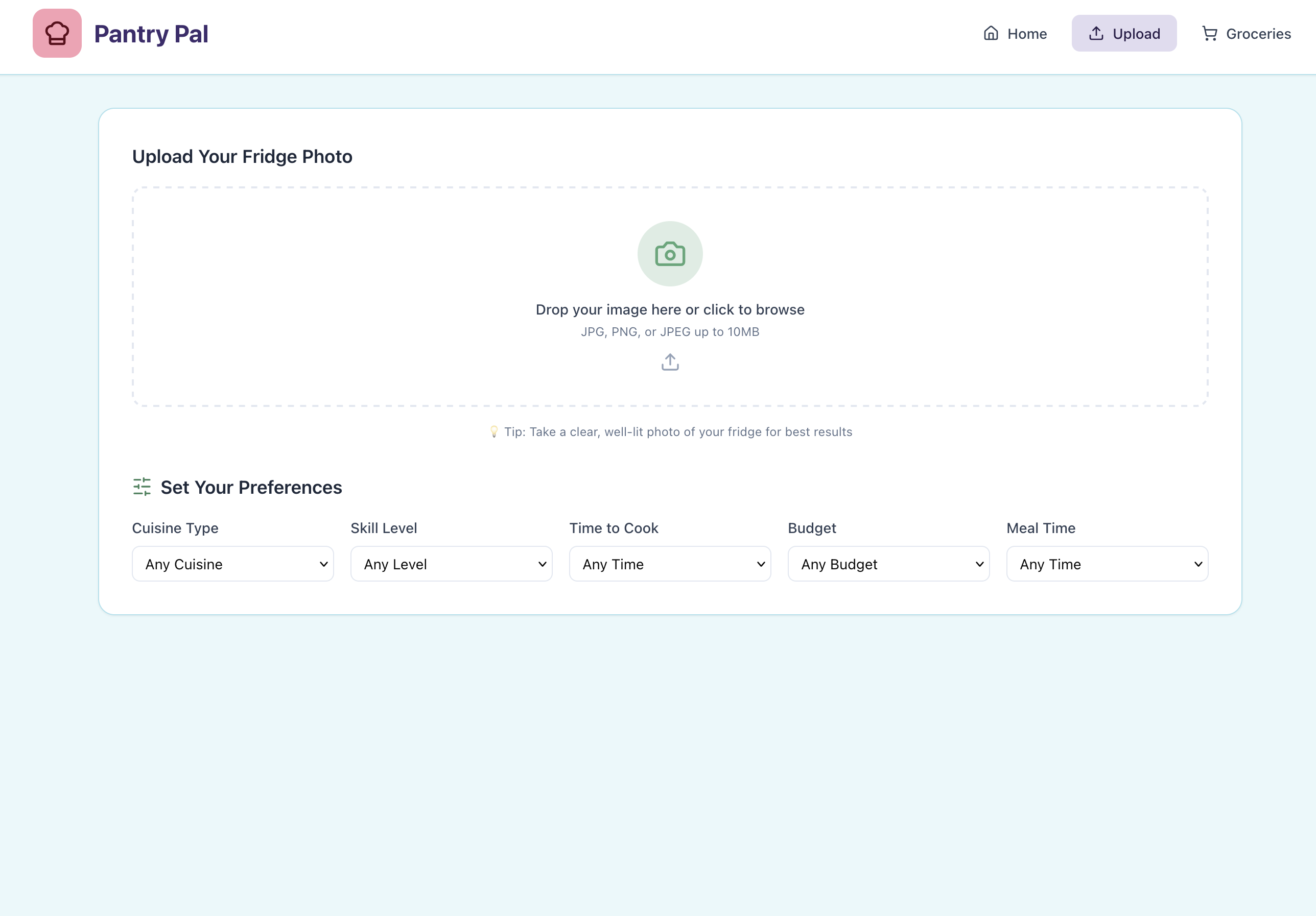Click the upload icon in navbar
The height and width of the screenshot is (916, 1316).
tap(1096, 34)
